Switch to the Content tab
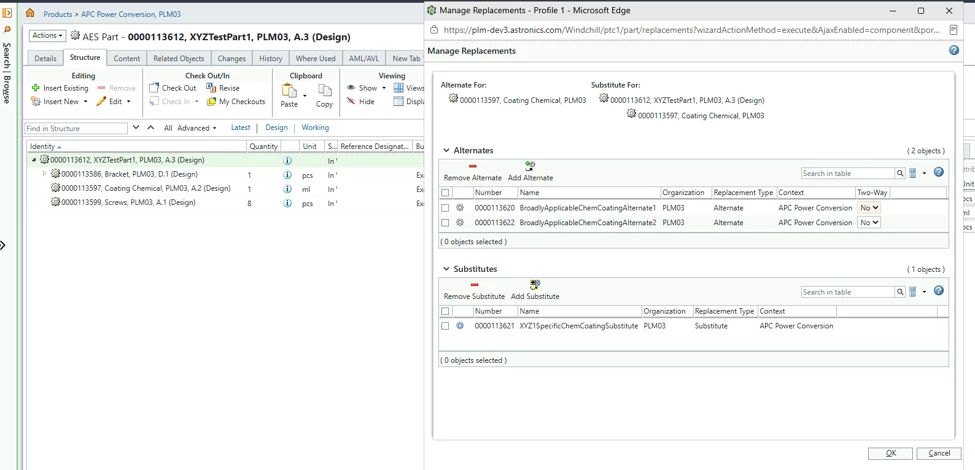975x470 pixels. tap(127, 58)
